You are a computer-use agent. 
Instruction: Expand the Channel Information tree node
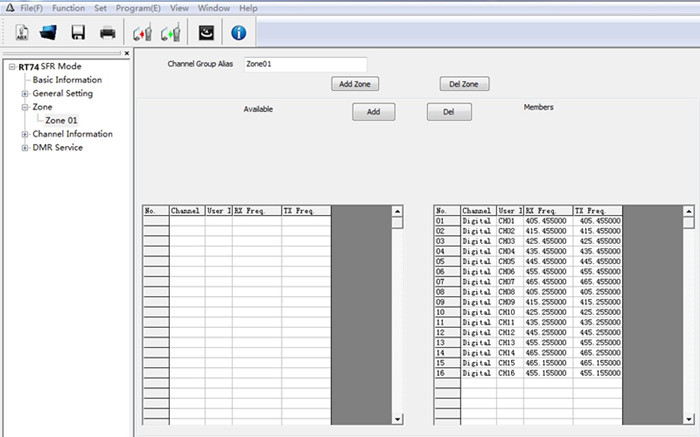[x=25, y=134]
